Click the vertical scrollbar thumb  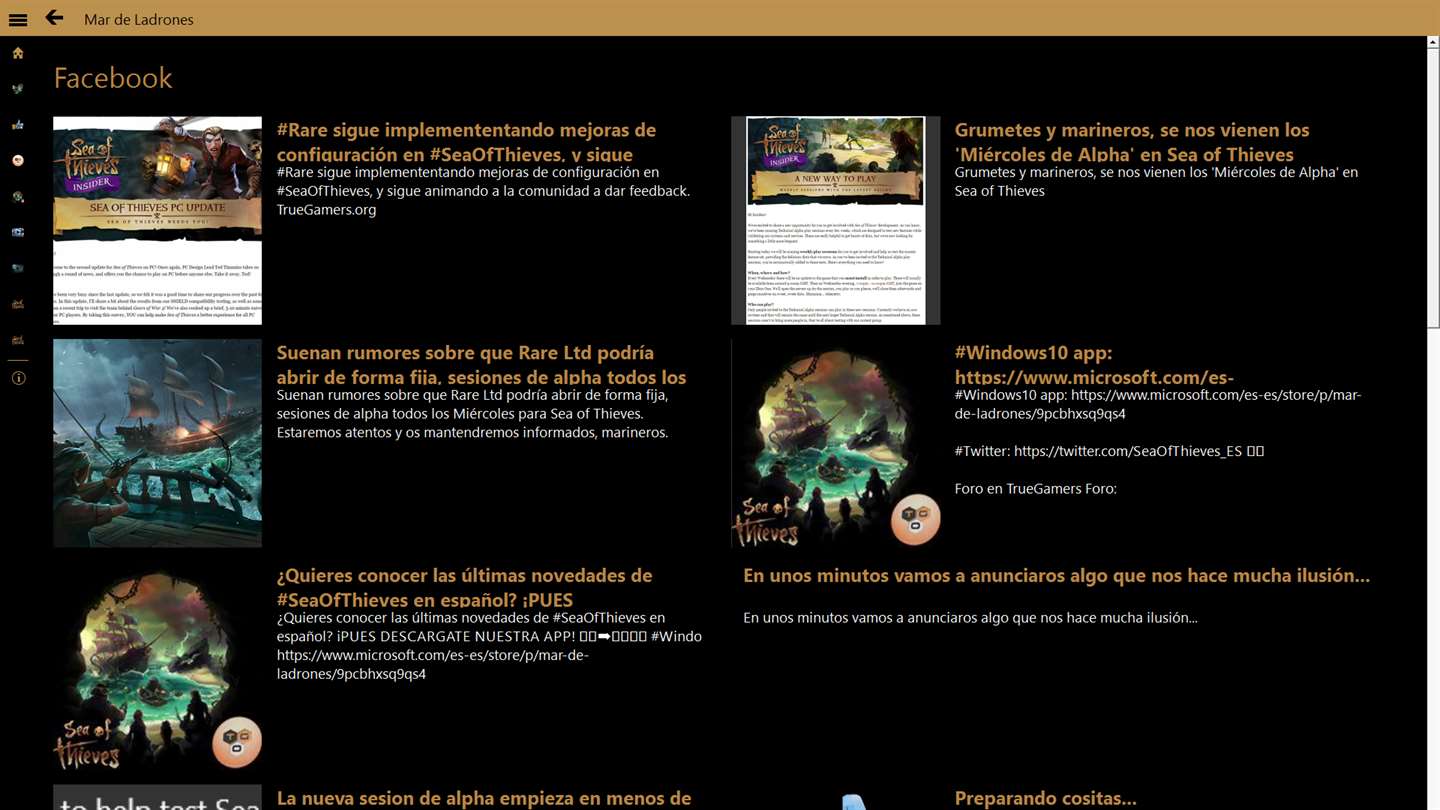[1433, 188]
